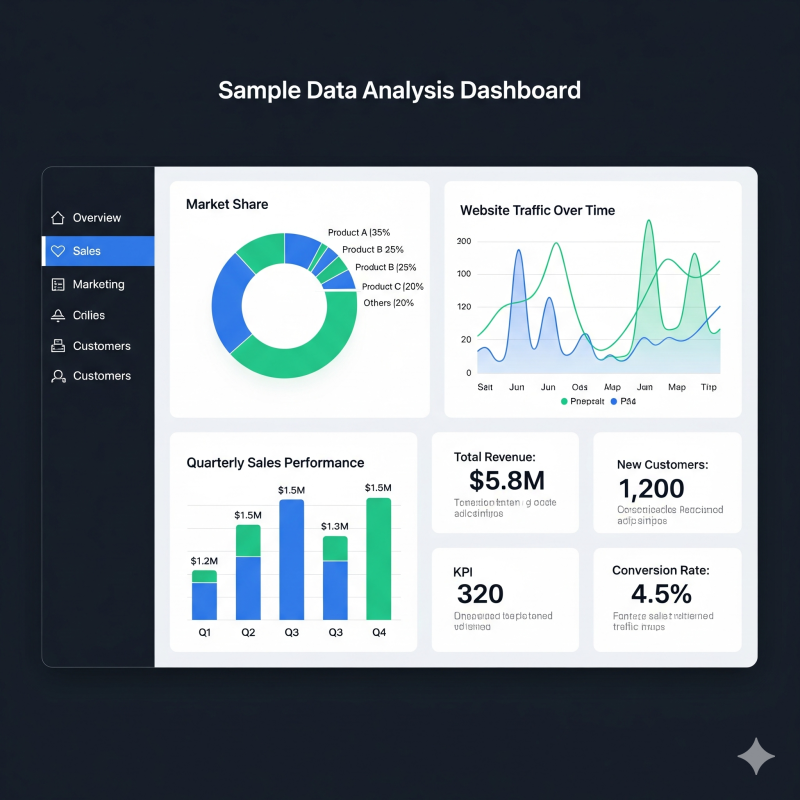Click the all-green Q4 sales bar
The width and height of the screenshot is (800, 800).
pyautogui.click(x=379, y=560)
